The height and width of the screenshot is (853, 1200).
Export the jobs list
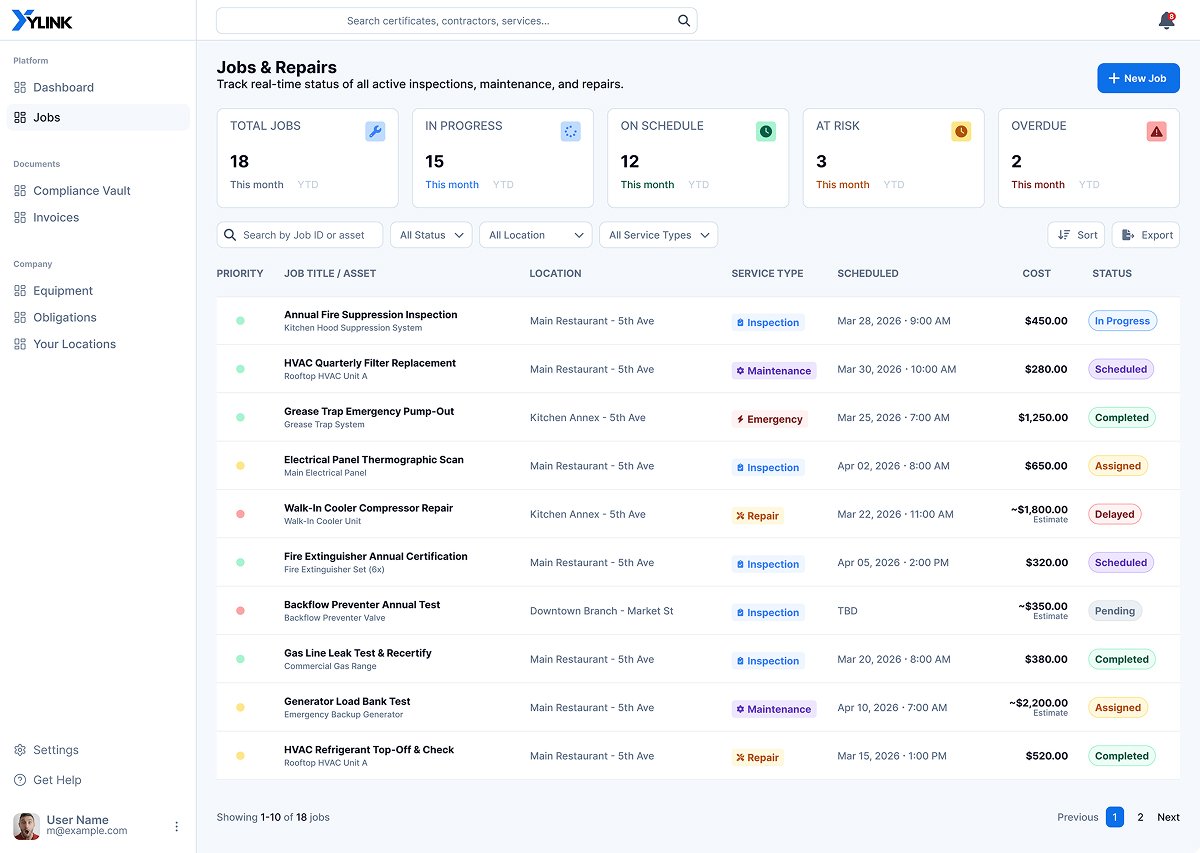click(x=1146, y=235)
